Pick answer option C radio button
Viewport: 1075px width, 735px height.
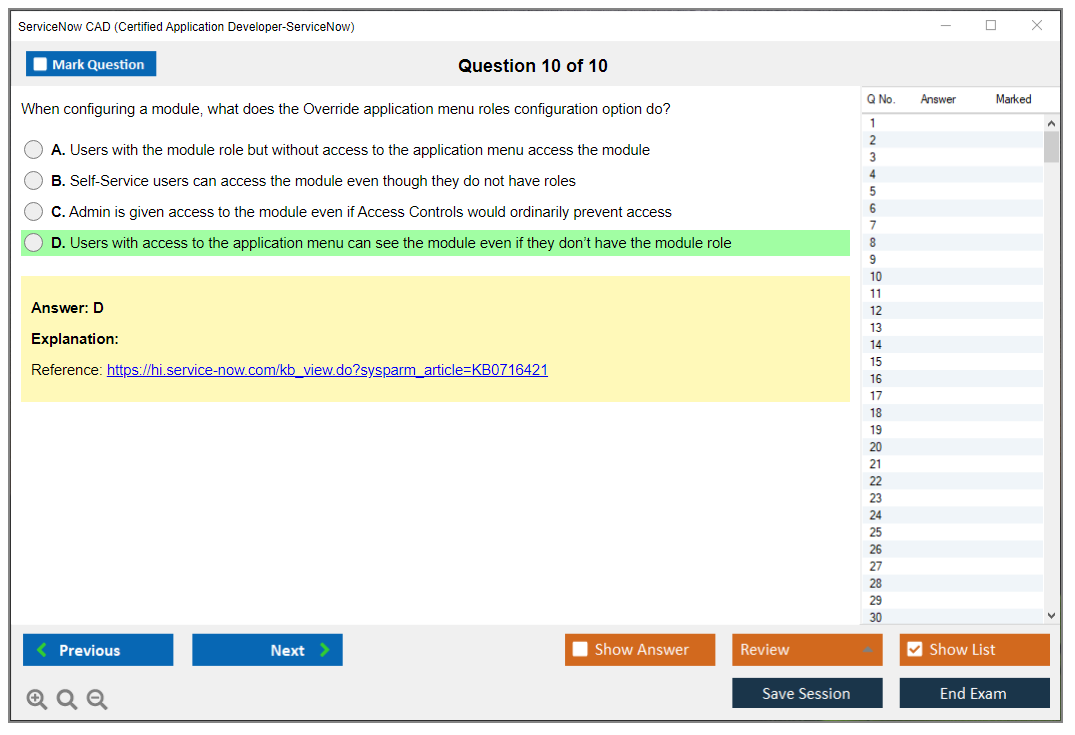(34, 212)
